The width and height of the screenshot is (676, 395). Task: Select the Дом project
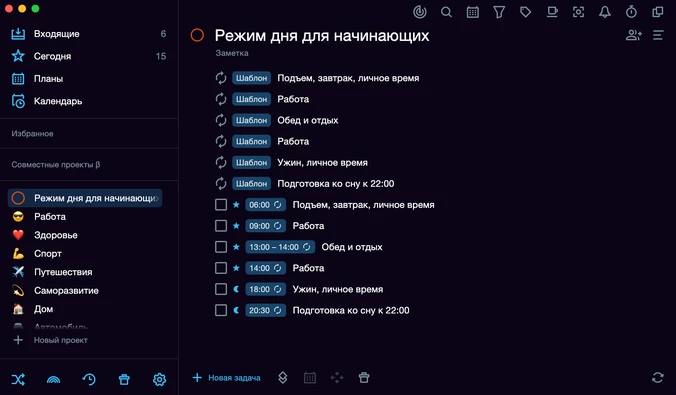point(85,309)
